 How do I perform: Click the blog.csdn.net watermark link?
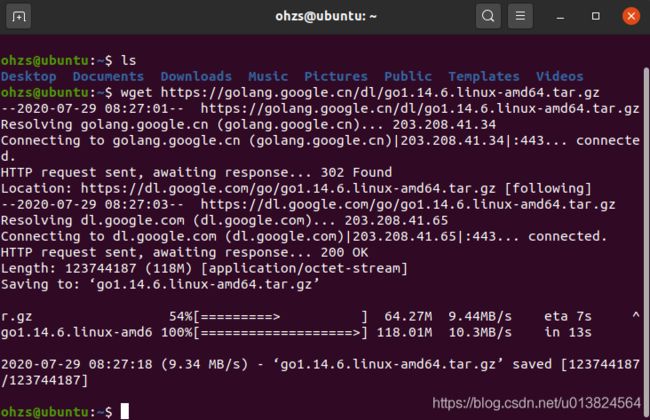point(536,403)
